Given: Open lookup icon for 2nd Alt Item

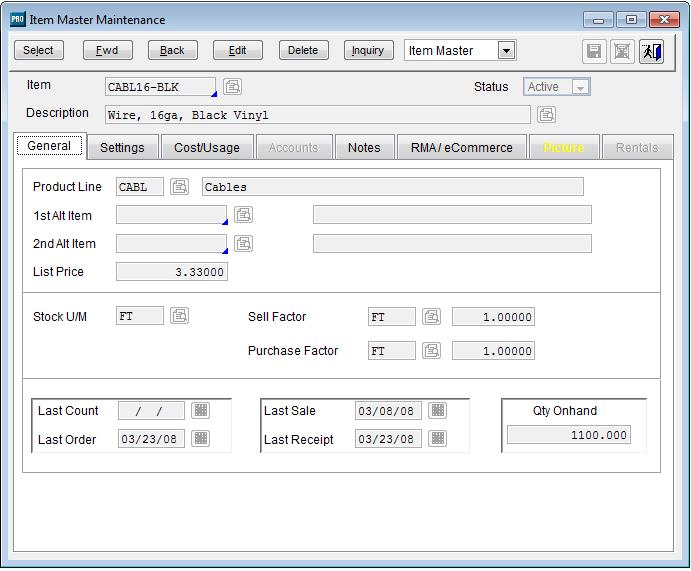Looking at the screenshot, I should [243, 243].
